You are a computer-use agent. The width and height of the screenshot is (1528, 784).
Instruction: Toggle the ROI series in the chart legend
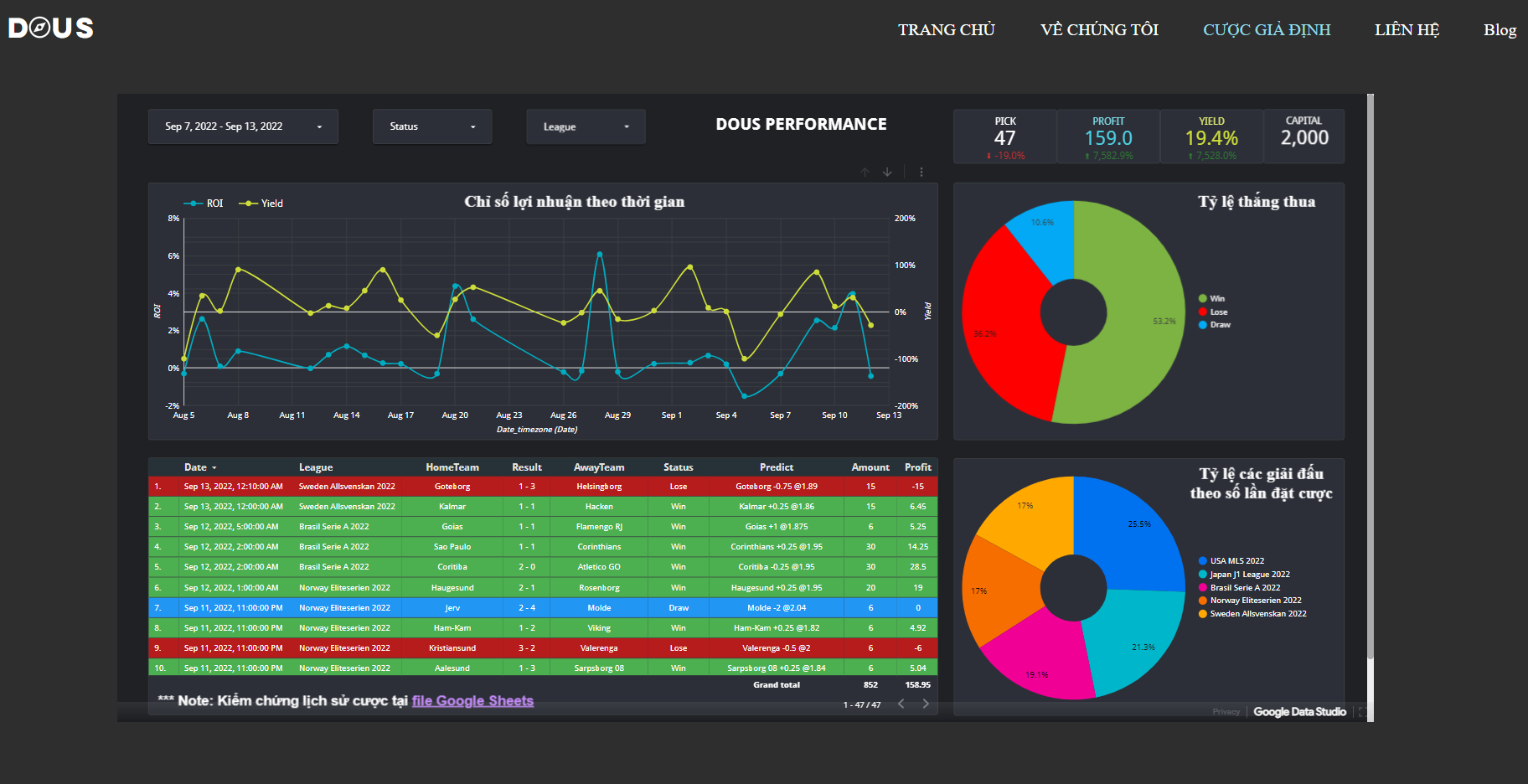[204, 204]
